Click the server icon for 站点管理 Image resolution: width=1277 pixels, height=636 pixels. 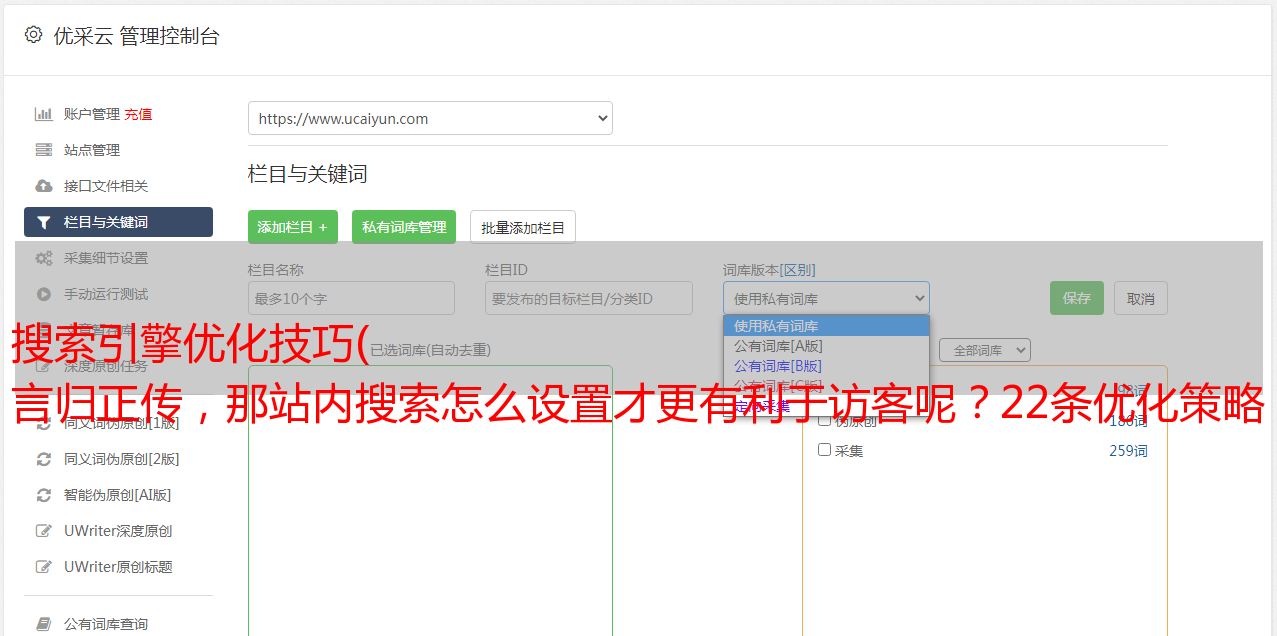pyautogui.click(x=44, y=150)
